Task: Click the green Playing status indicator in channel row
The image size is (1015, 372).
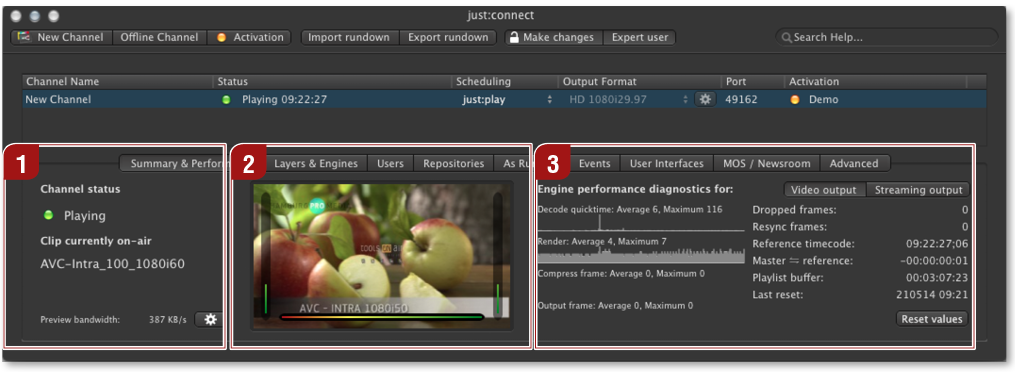Action: [x=226, y=100]
